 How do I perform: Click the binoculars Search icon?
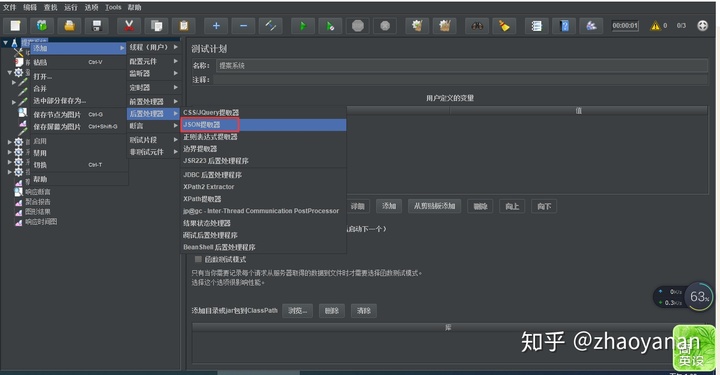477,26
